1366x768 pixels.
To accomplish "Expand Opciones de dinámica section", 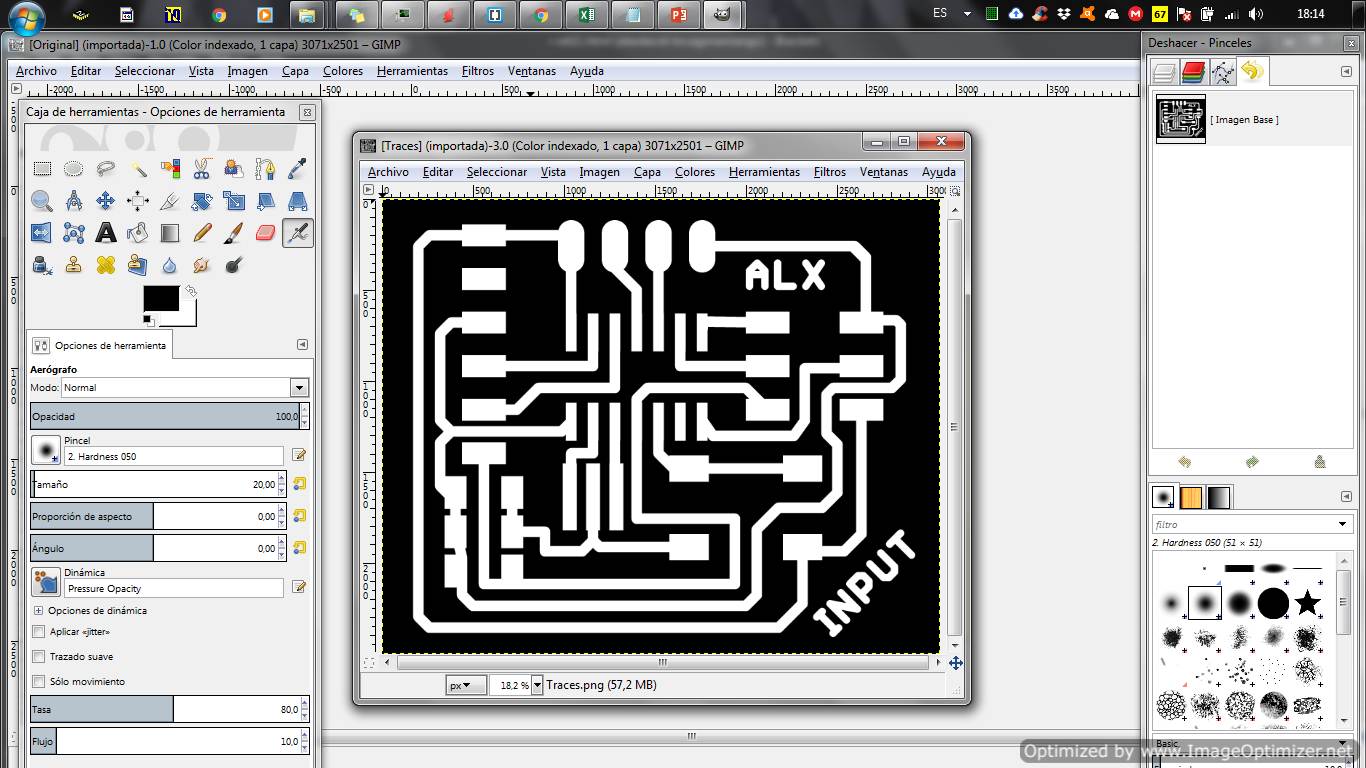I will [39, 610].
